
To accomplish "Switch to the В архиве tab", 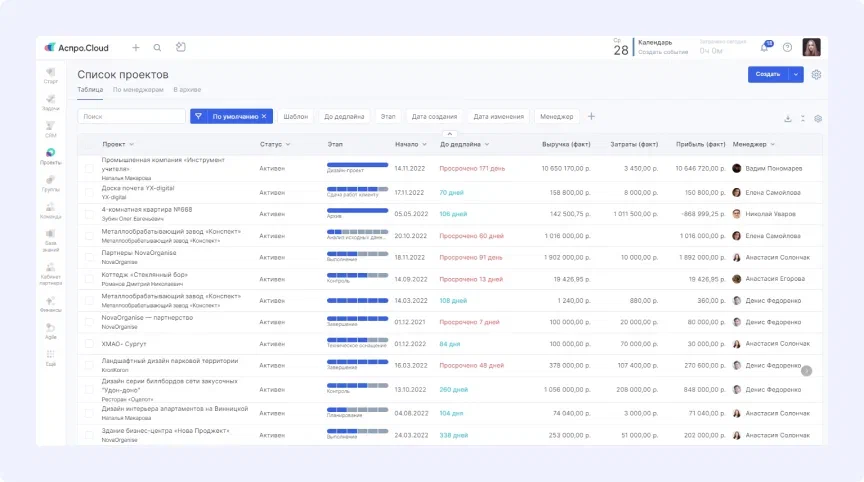I will [x=187, y=90].
